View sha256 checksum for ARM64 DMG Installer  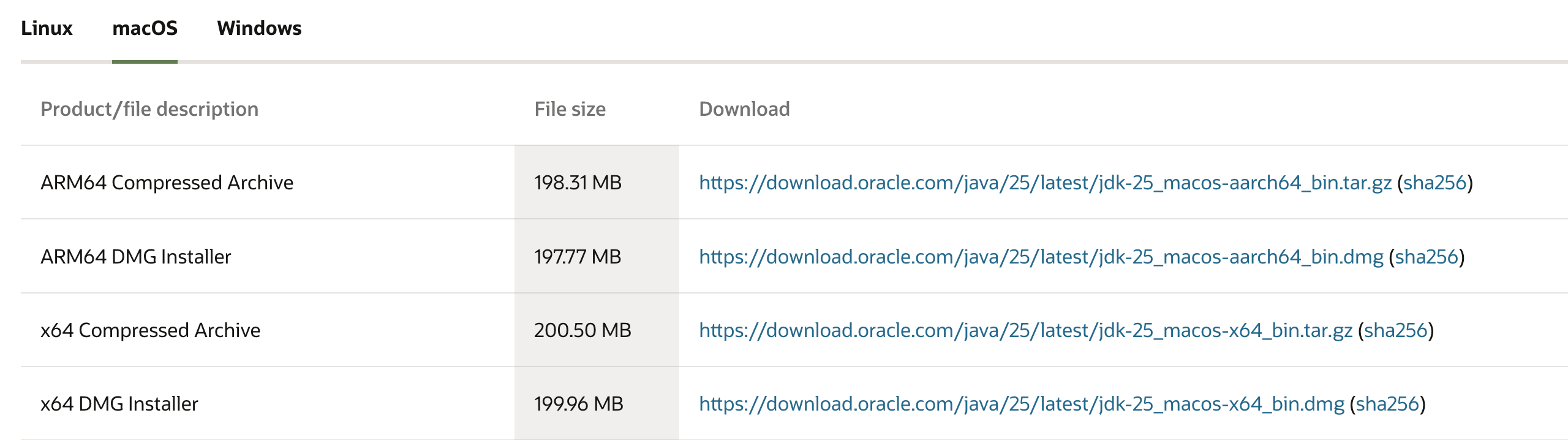(1426, 257)
